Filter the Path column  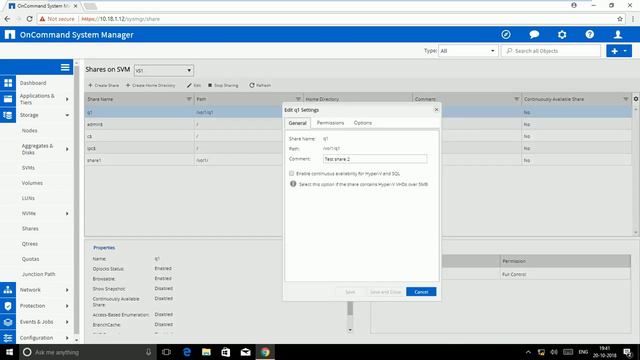(x=298, y=99)
